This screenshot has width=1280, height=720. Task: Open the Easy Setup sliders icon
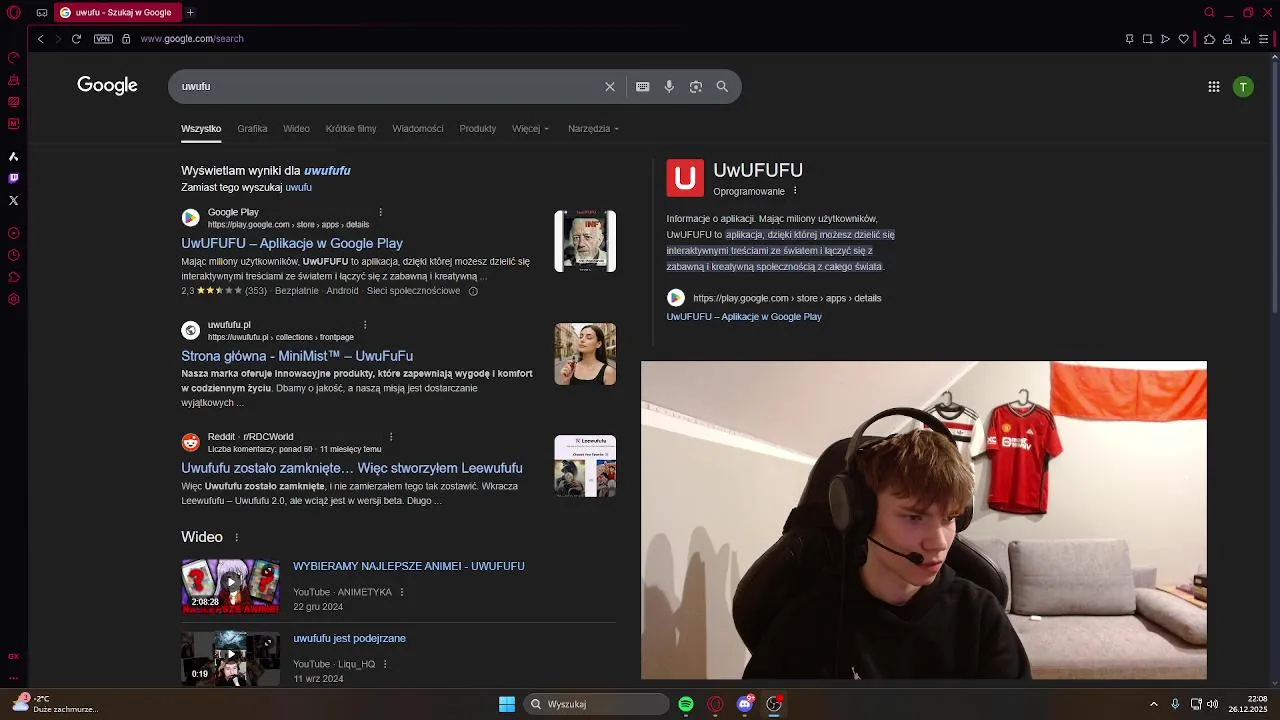(x=1263, y=39)
